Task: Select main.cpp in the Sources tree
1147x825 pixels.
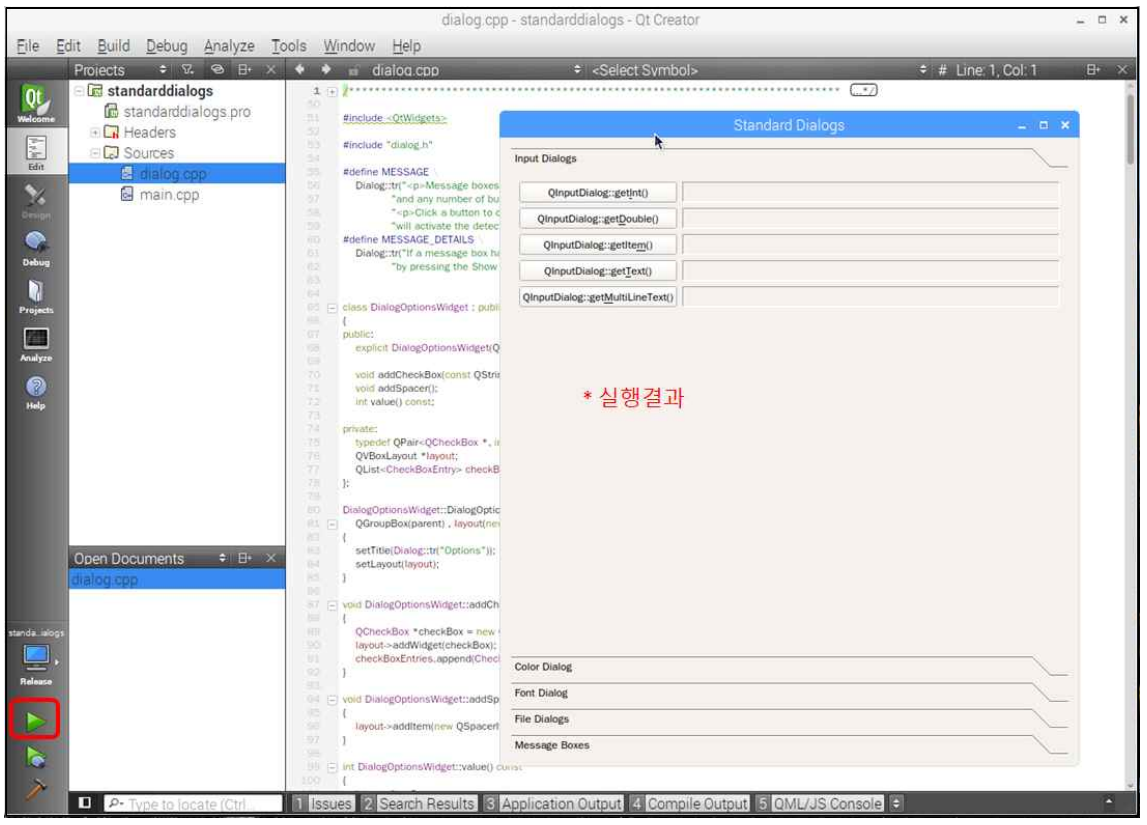Action: 168,195
